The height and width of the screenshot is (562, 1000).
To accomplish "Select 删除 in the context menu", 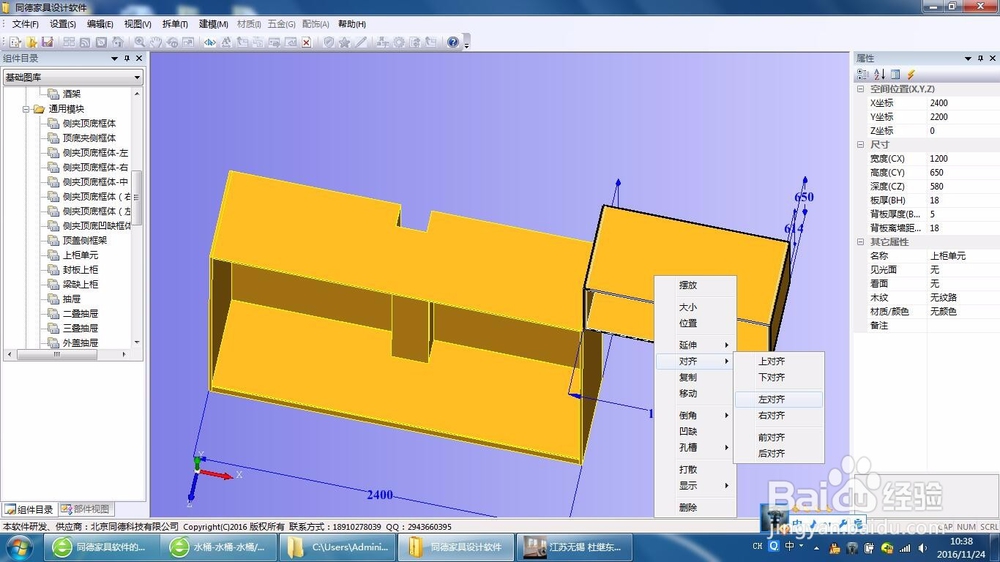I will (696, 508).
